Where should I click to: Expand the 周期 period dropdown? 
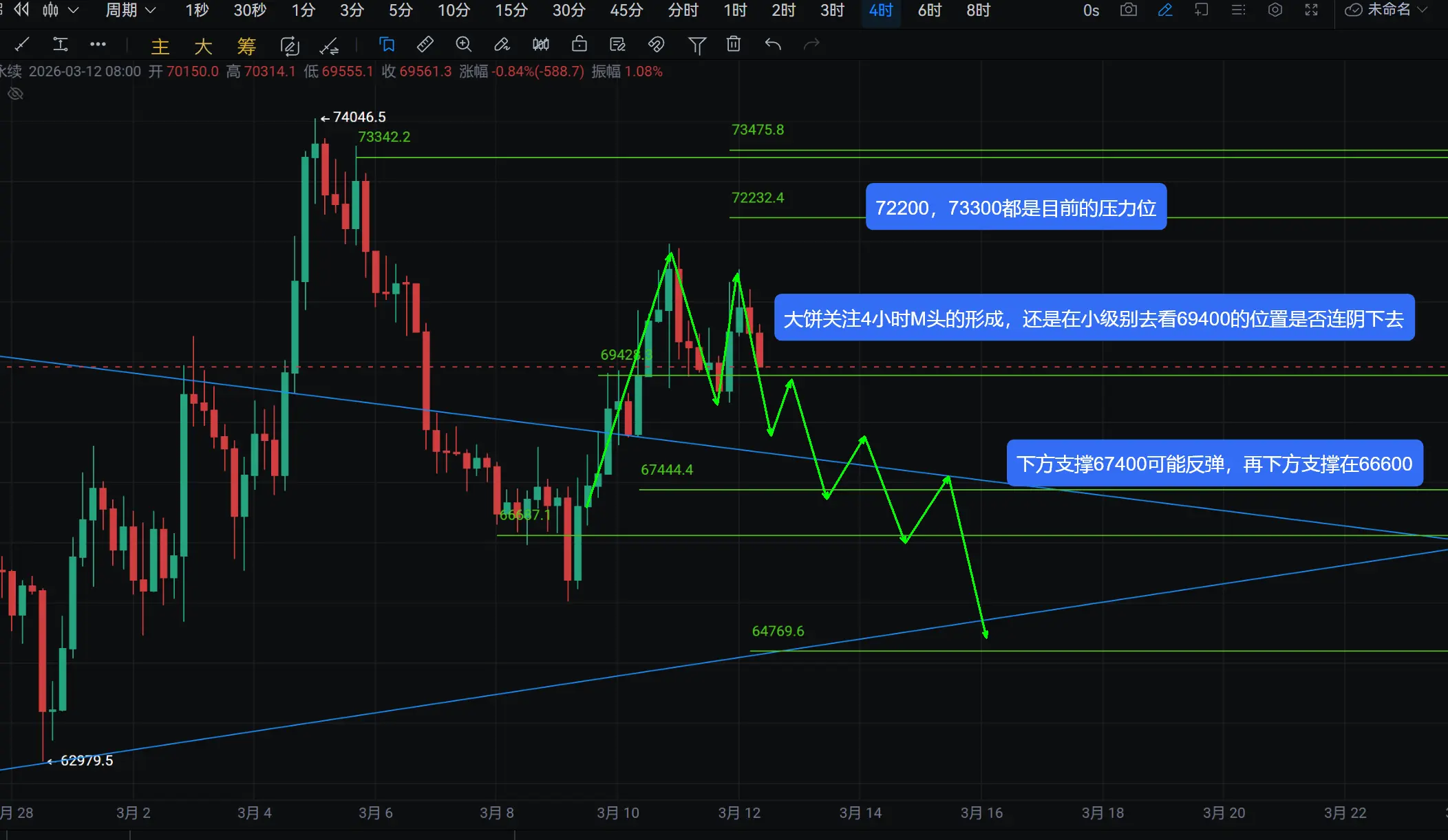point(131,10)
